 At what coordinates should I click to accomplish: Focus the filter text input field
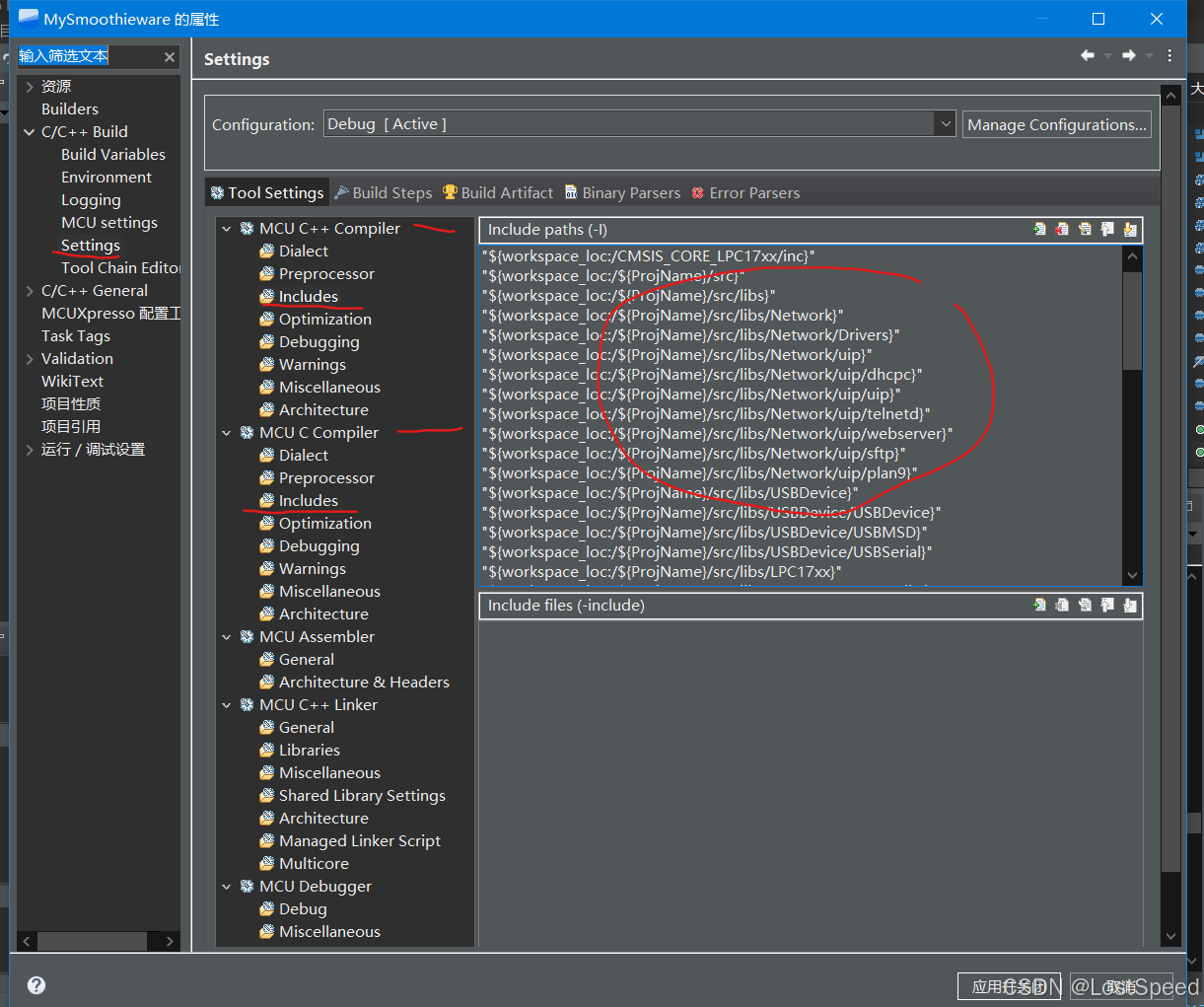89,56
